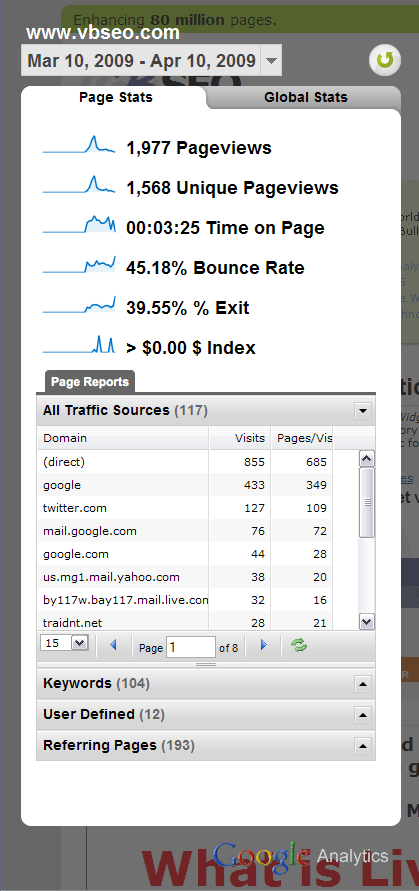Expand the User Defined panel
This screenshot has width=419, height=891.
(363, 714)
